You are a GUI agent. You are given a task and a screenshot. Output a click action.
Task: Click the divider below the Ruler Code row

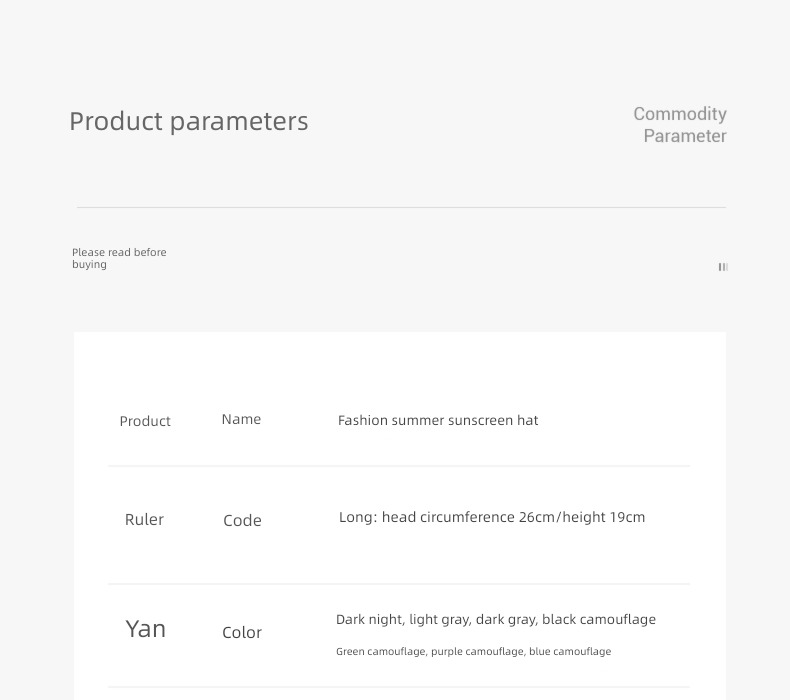(399, 584)
